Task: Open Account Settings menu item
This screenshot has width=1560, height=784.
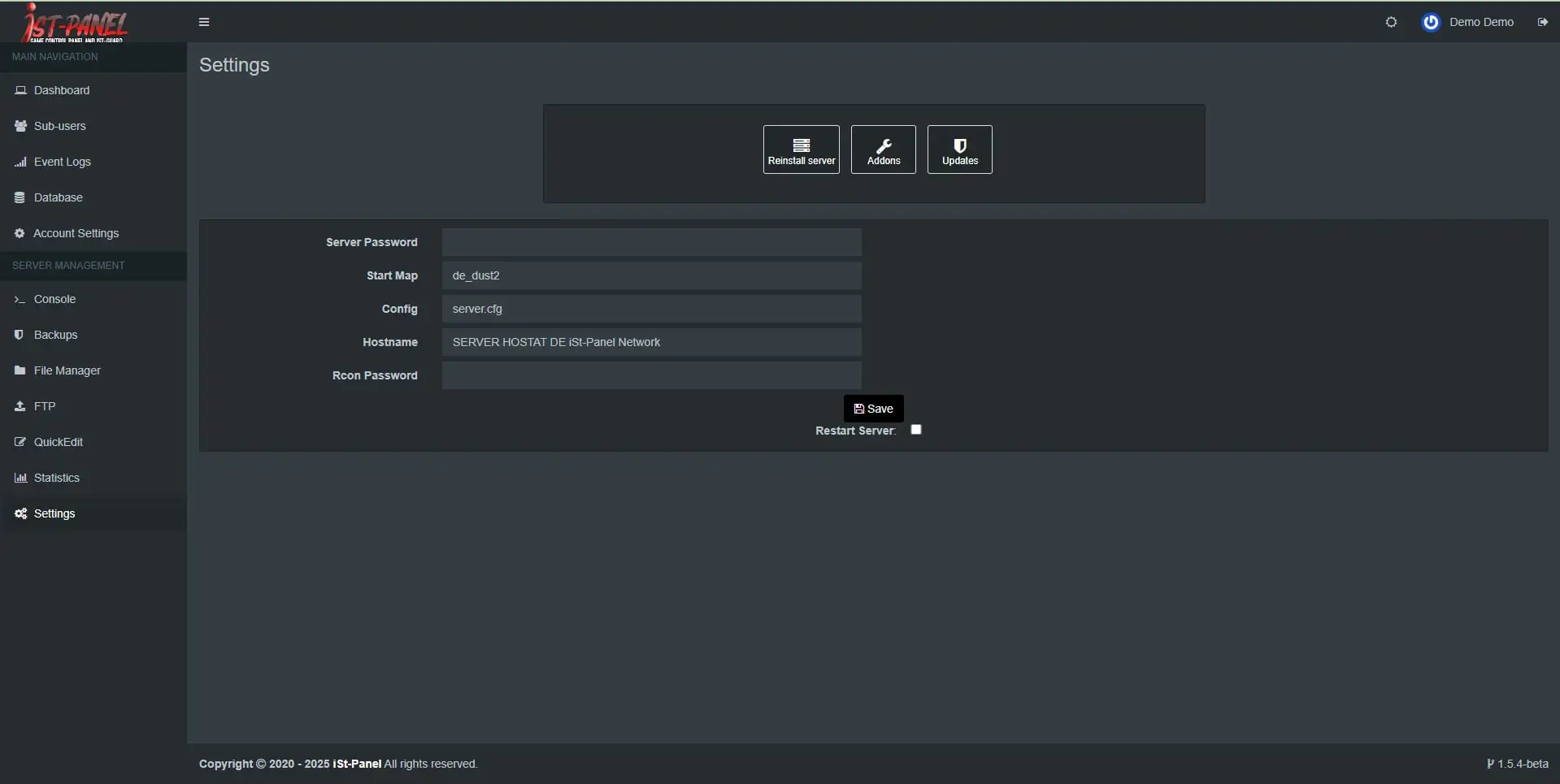Action: (x=93, y=233)
